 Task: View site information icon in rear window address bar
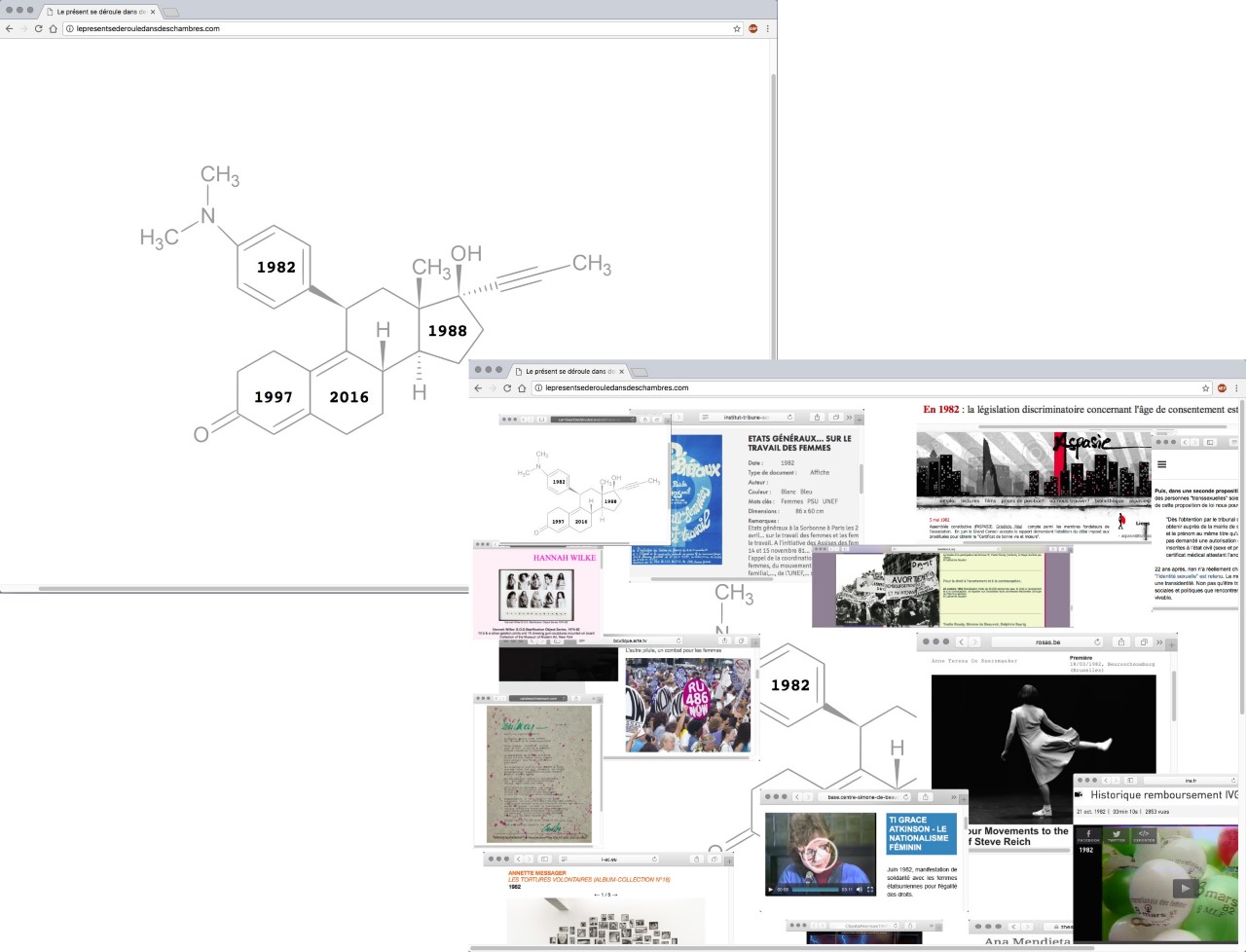[x=70, y=28]
